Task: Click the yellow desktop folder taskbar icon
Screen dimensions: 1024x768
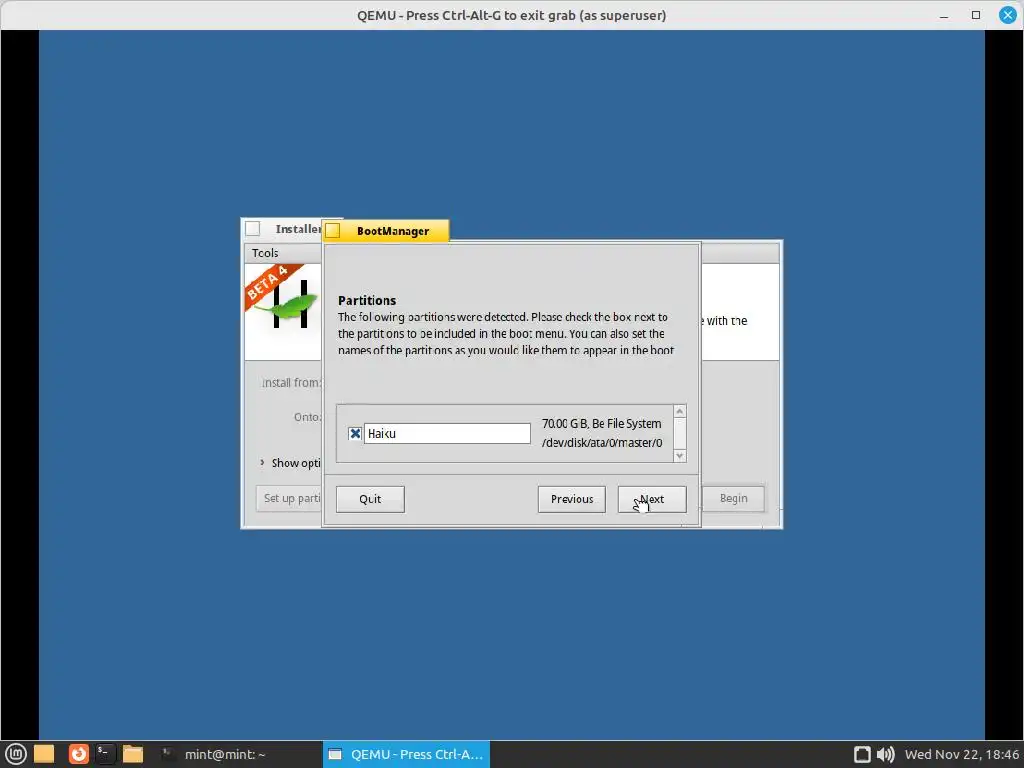Action: 44,754
